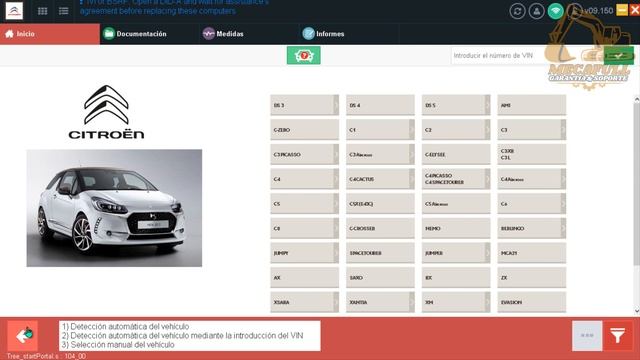
Task: Start automatic vehicle detection with green car icon
Action: [304, 55]
